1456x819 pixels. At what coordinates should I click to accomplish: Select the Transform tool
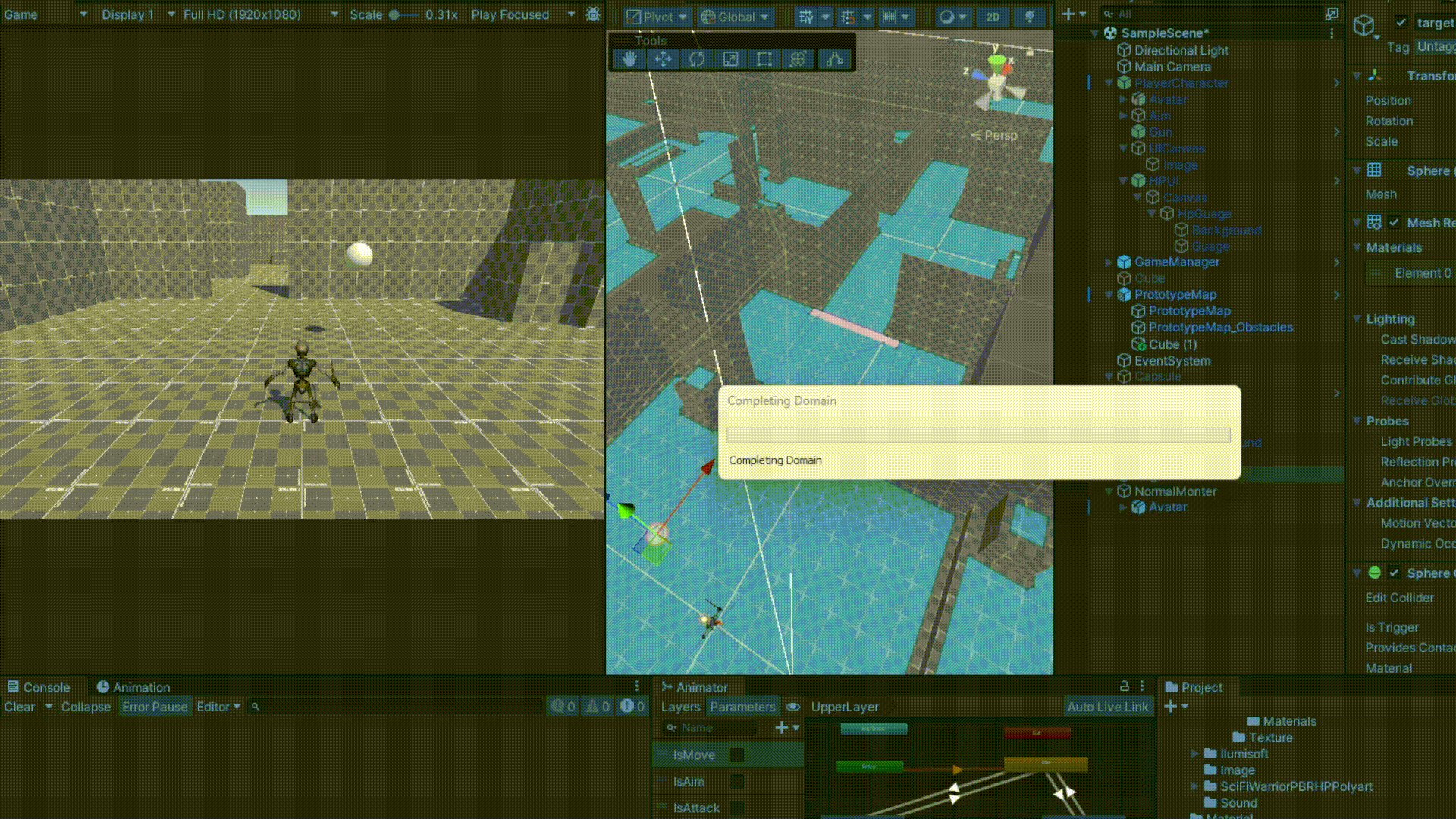coord(798,59)
